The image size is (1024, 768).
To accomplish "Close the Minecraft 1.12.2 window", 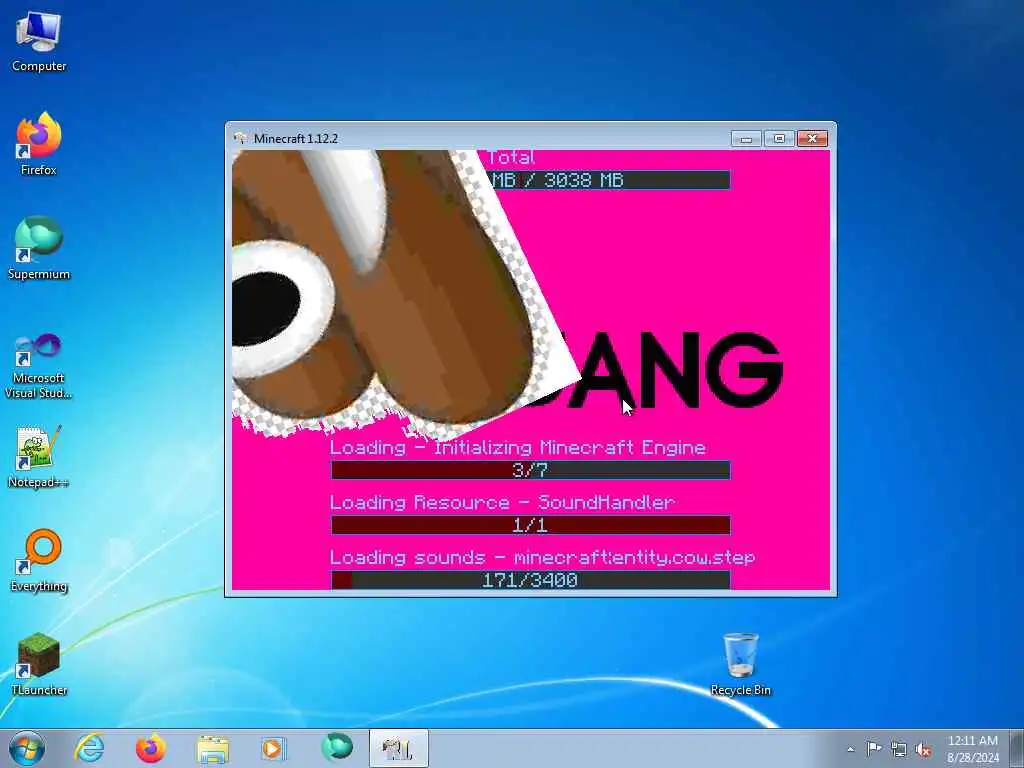I will [x=812, y=138].
